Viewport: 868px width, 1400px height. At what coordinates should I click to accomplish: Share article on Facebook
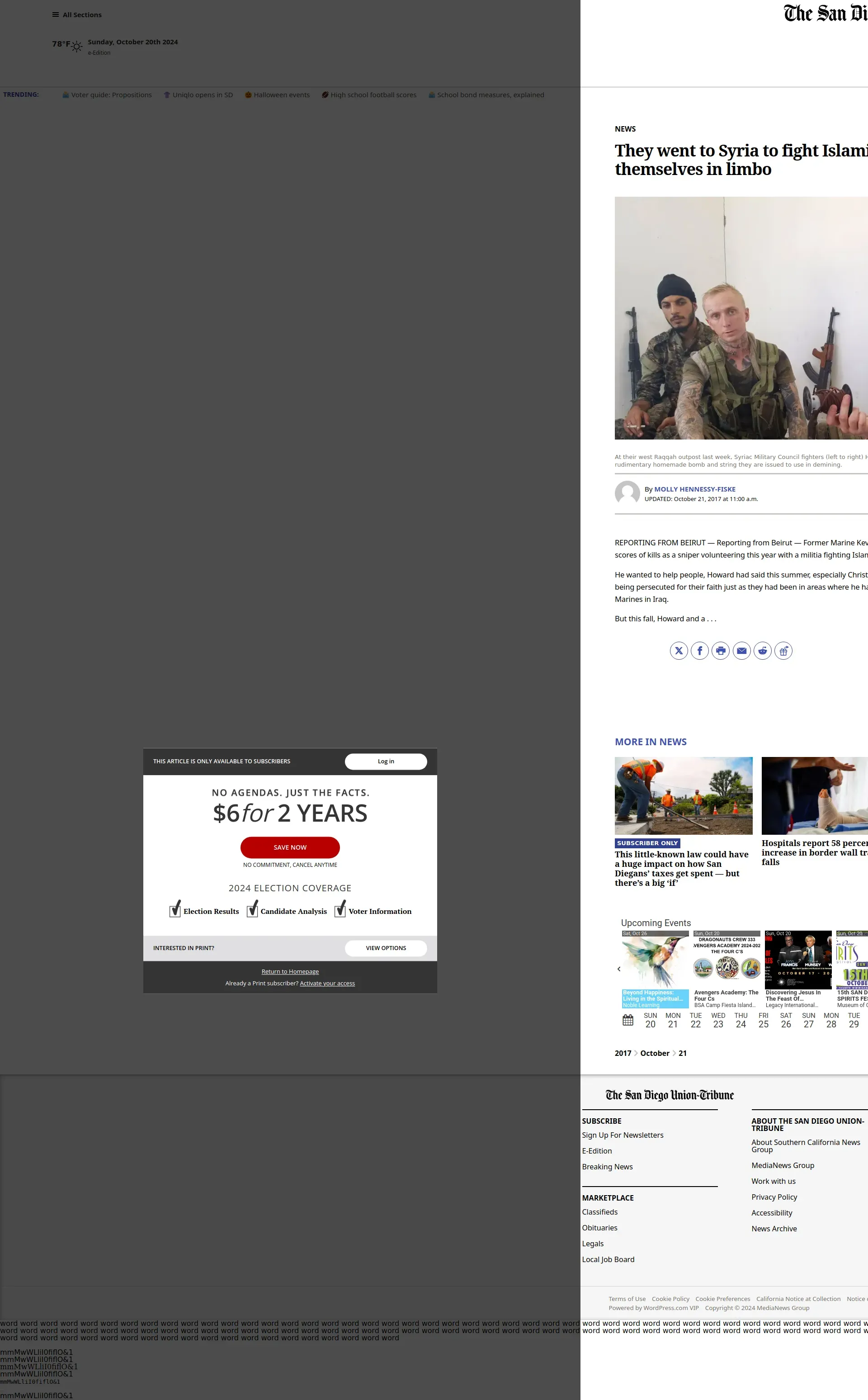point(699,651)
